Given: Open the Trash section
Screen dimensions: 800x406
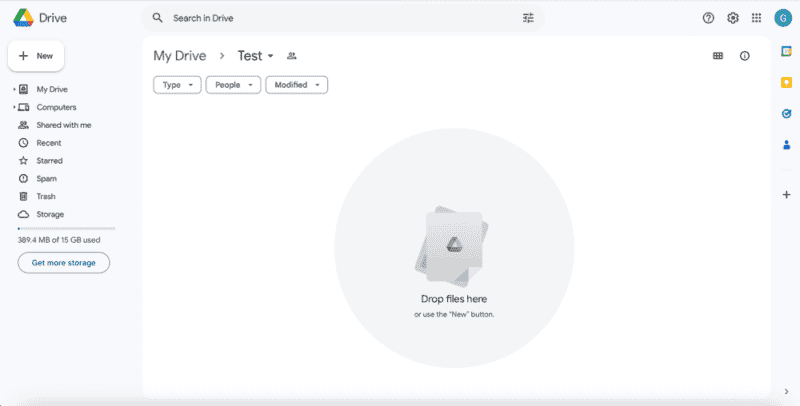Looking at the screenshot, I should click(46, 196).
